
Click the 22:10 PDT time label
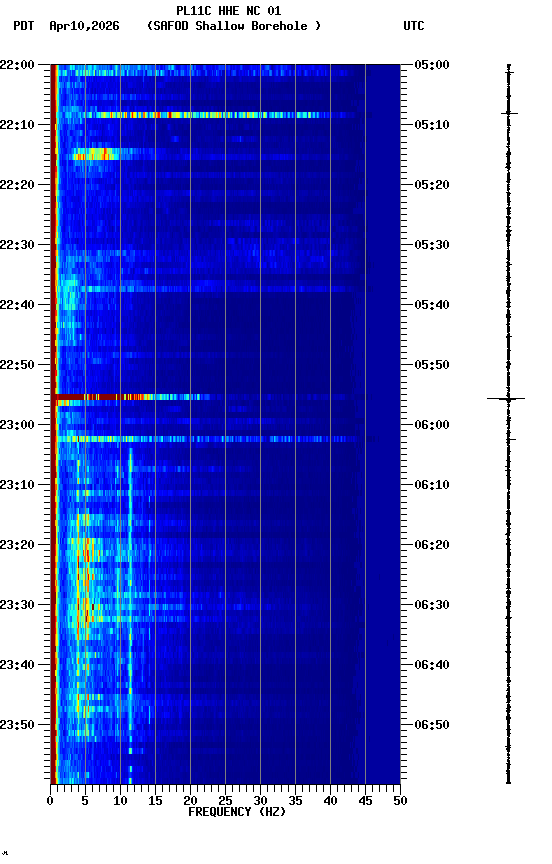point(18,125)
